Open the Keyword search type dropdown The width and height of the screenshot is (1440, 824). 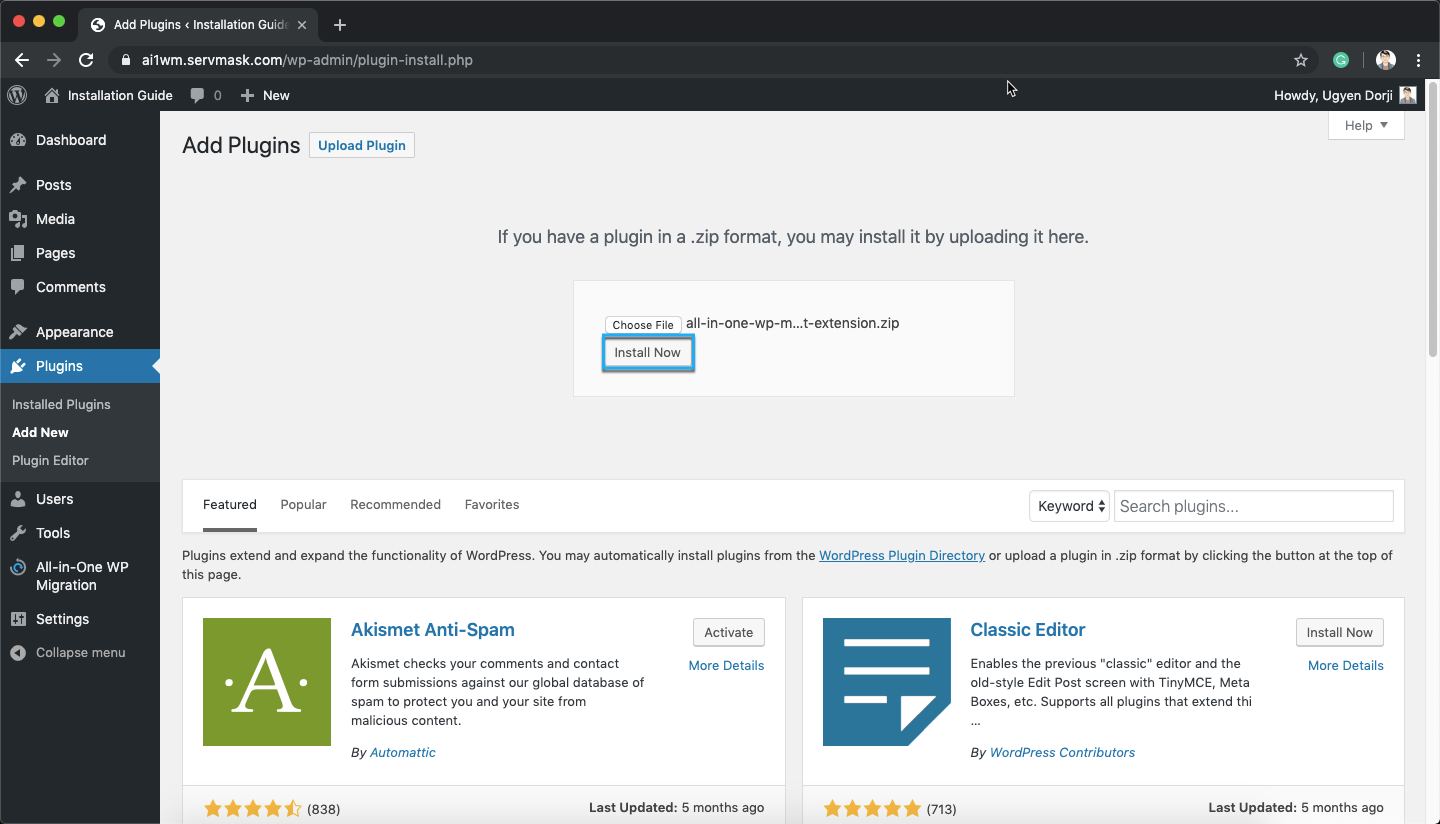1070,506
